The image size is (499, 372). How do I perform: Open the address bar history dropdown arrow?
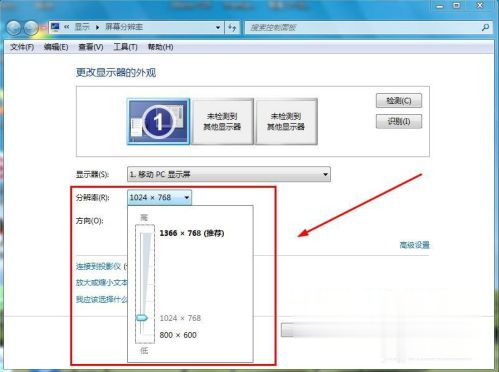tap(218, 27)
